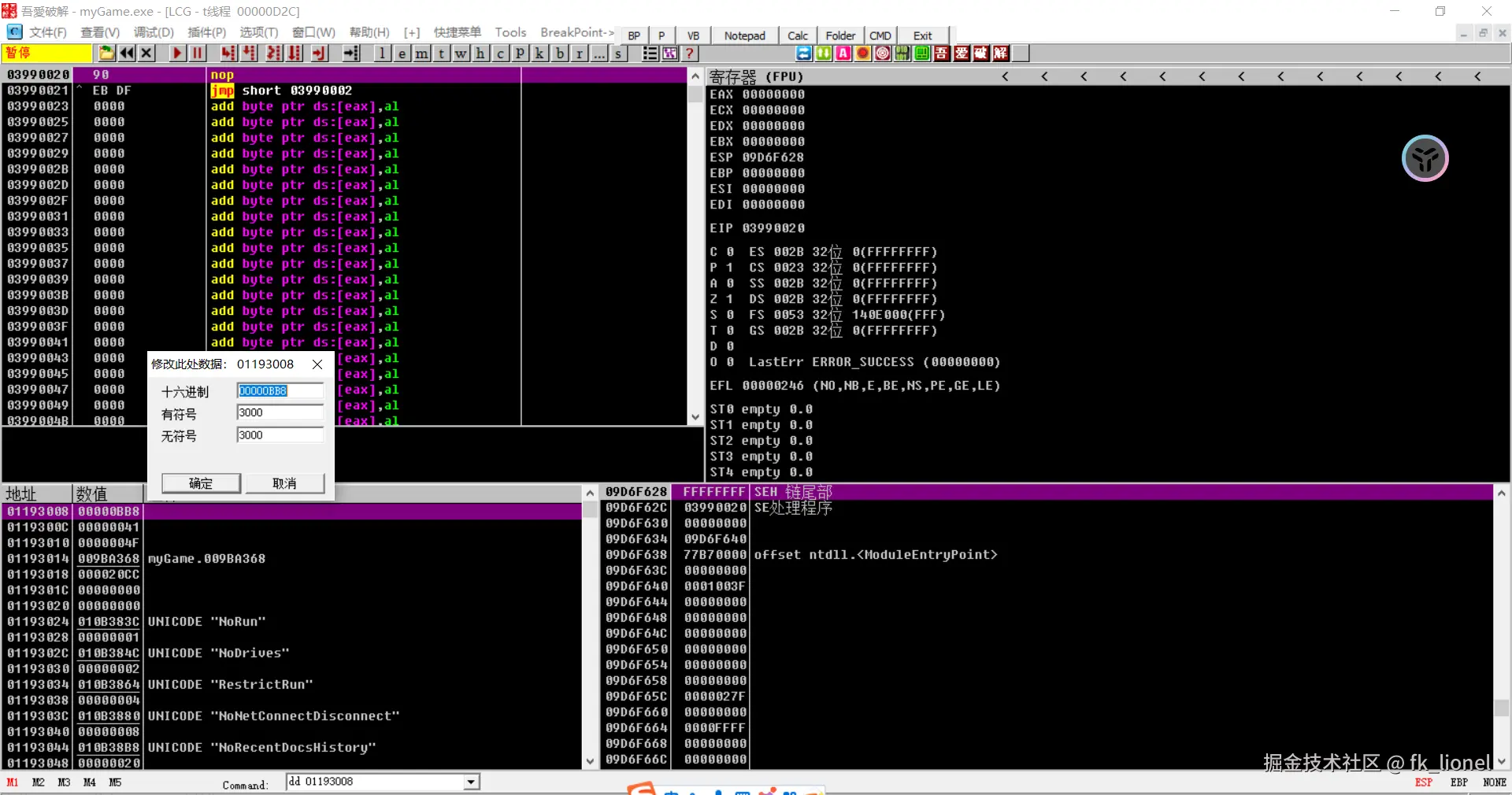
Task: Select M2 memory tab in status bar
Action: point(38,782)
